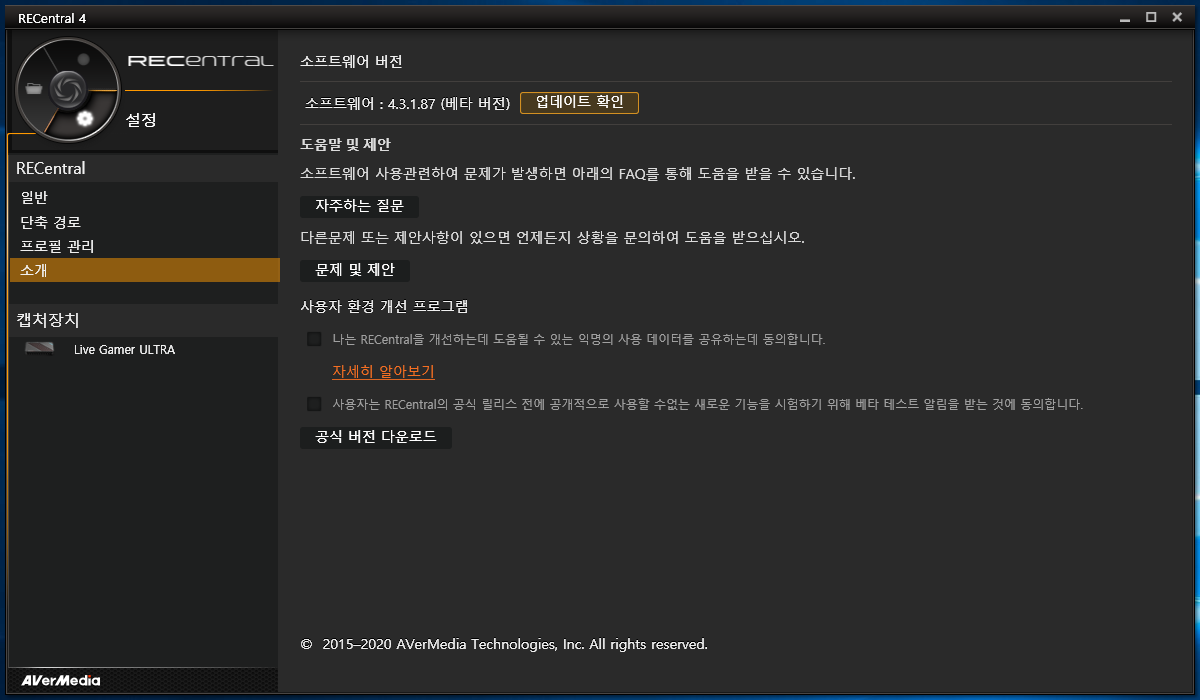Switch to the capture/record mode on the dial
1200x700 pixels.
point(84,60)
